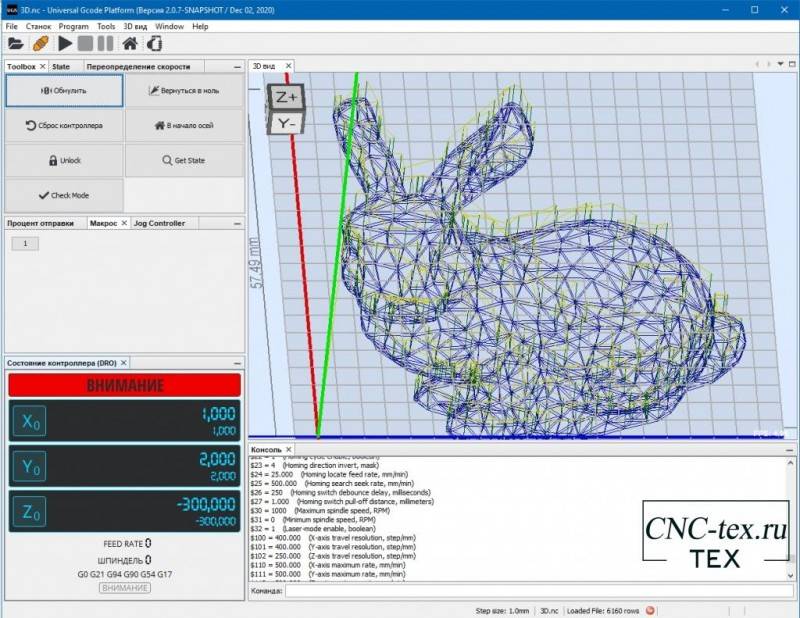800x618 pixels.
Task: Minimize the DRO panel
Action: (x=237, y=363)
